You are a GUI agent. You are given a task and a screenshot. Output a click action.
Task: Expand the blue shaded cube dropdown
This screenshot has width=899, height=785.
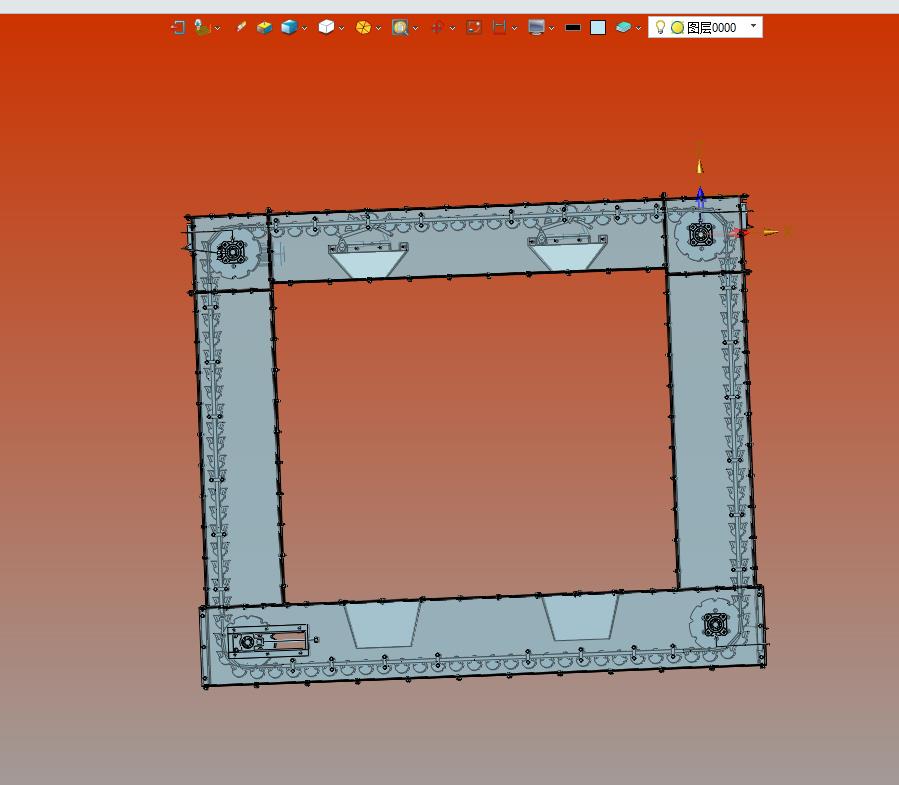(x=304, y=28)
